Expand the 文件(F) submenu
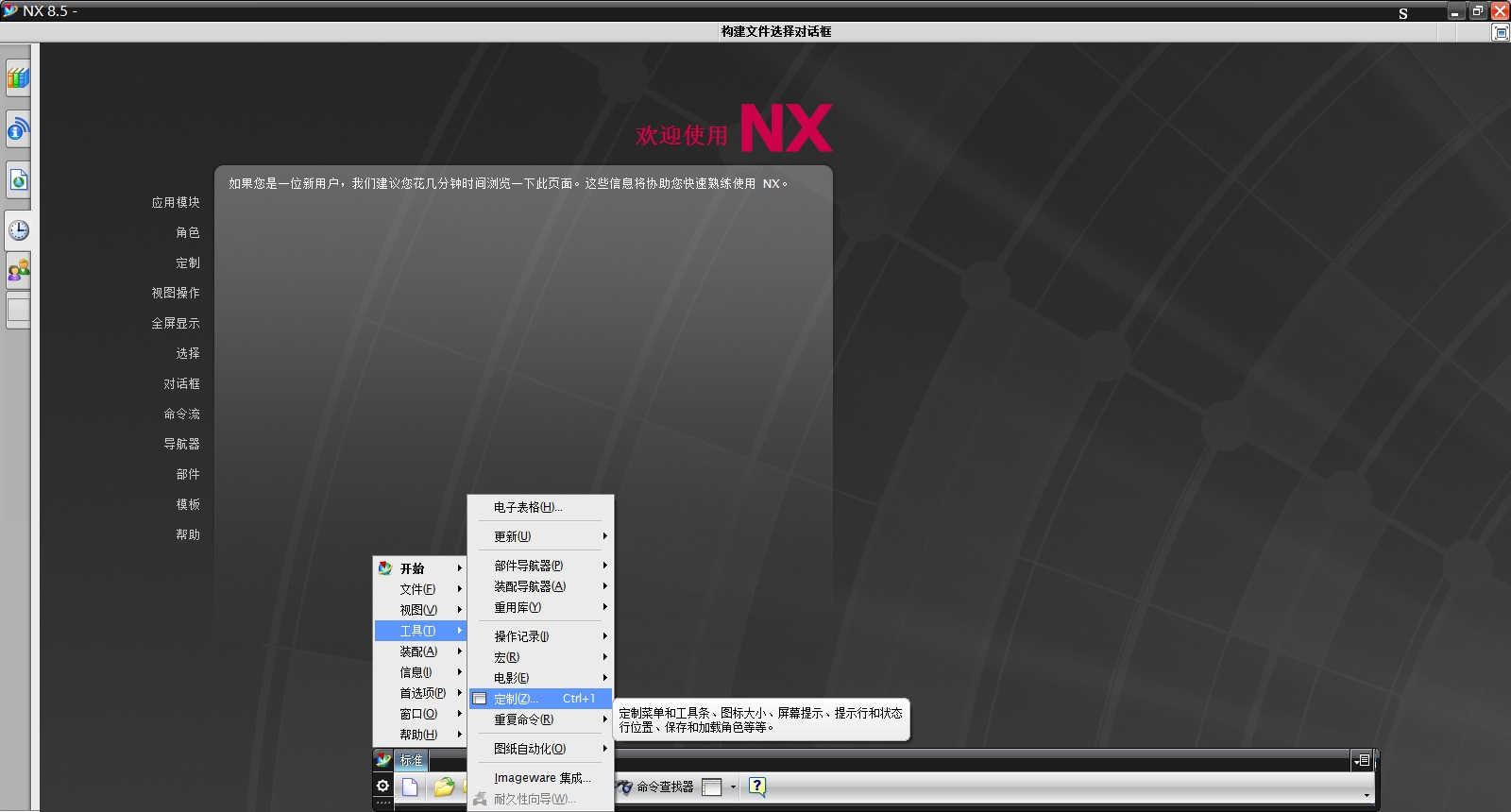Screen dimensions: 1511x812 (x=420, y=589)
